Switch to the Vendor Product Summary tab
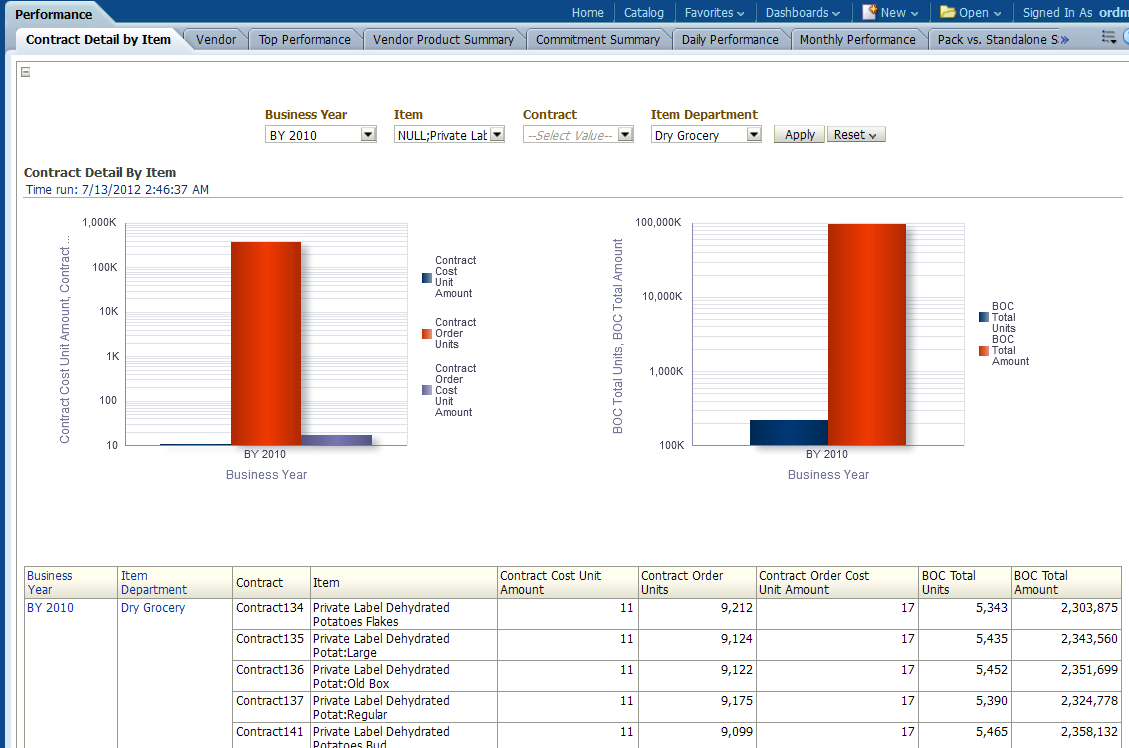Screen dimensions: 1129x748 tap(443, 39)
